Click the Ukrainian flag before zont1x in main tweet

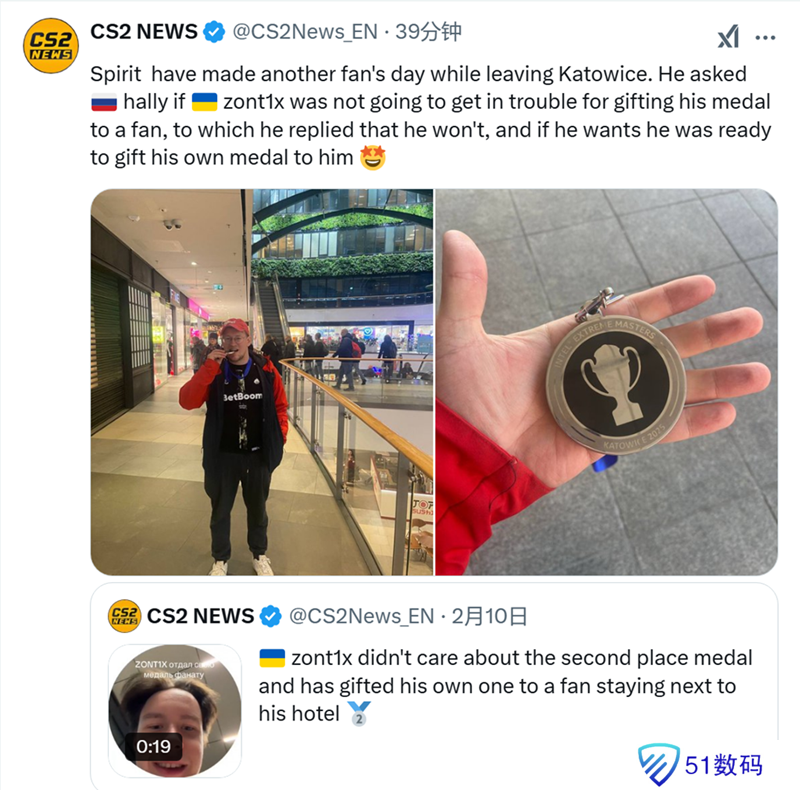pos(205,102)
